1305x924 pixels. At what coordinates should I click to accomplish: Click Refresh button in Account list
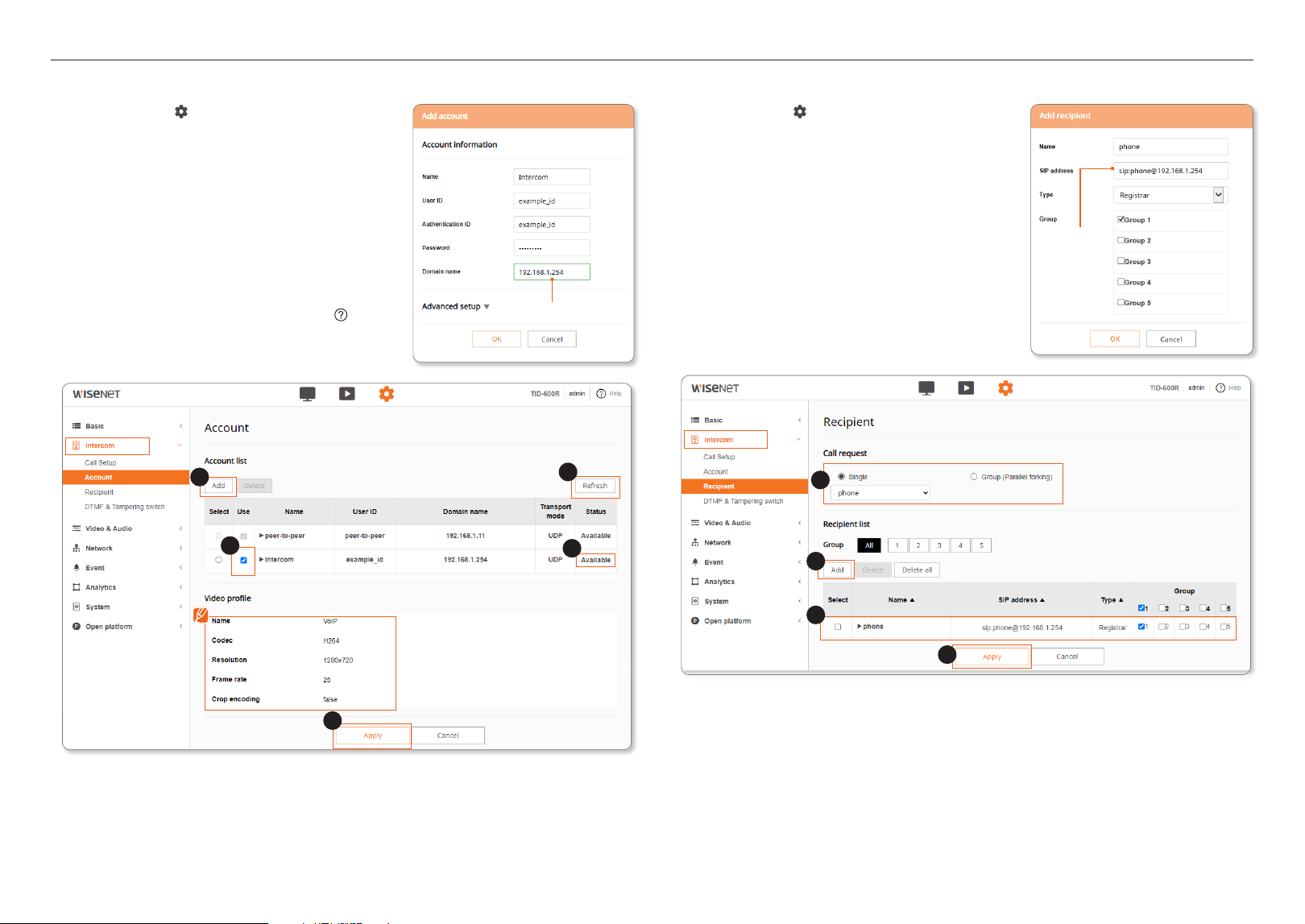[x=595, y=486]
